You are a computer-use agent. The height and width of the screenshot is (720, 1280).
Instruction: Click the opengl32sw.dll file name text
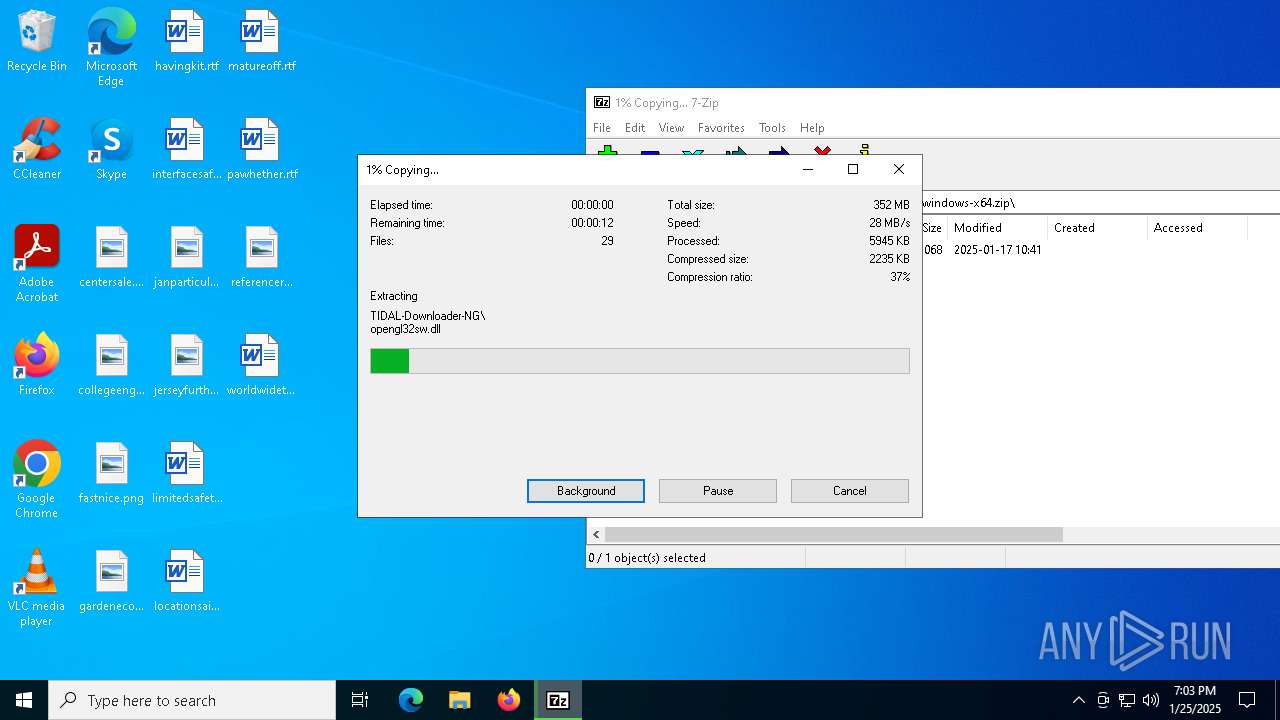point(405,329)
